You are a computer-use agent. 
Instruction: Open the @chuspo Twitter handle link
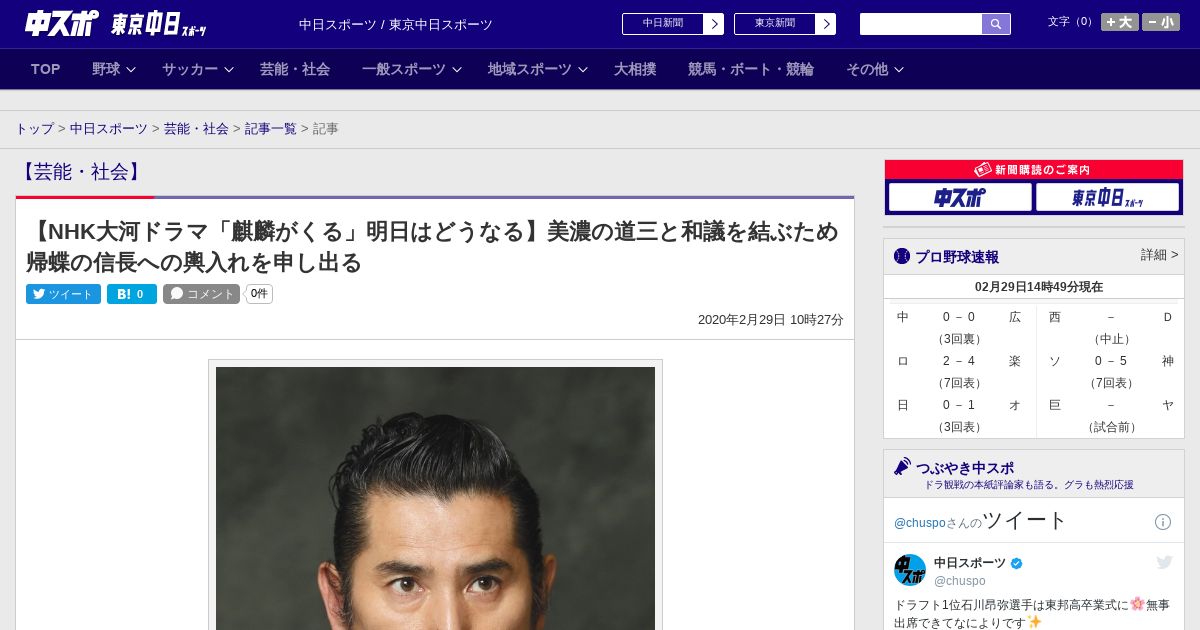coord(919,523)
